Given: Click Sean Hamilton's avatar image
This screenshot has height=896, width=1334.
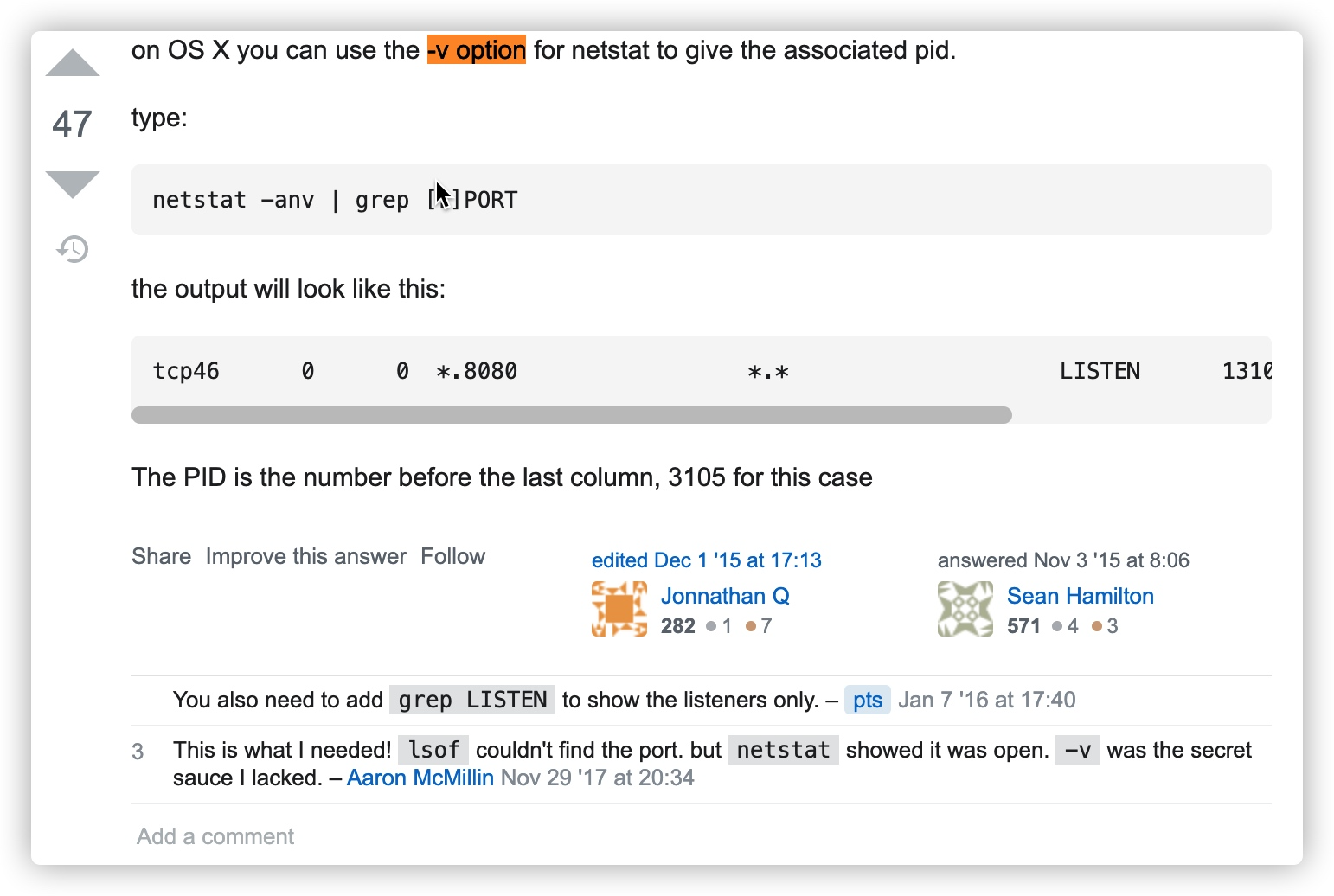Looking at the screenshot, I should (965, 609).
